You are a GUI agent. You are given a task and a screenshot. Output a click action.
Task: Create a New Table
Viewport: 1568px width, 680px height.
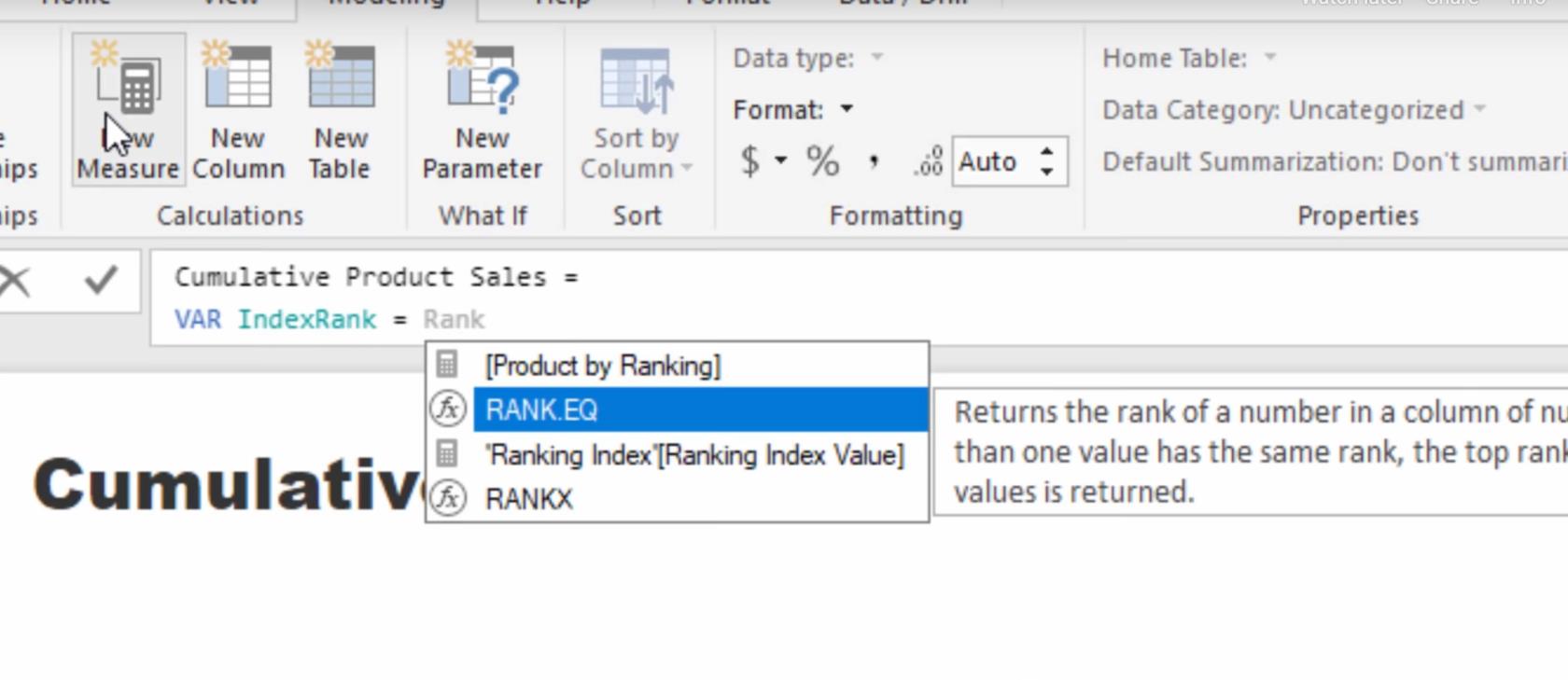coord(340,110)
